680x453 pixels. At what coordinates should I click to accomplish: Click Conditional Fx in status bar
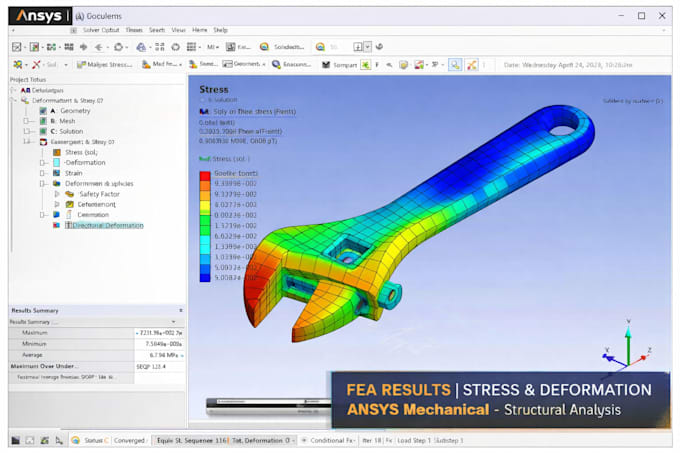(332, 440)
